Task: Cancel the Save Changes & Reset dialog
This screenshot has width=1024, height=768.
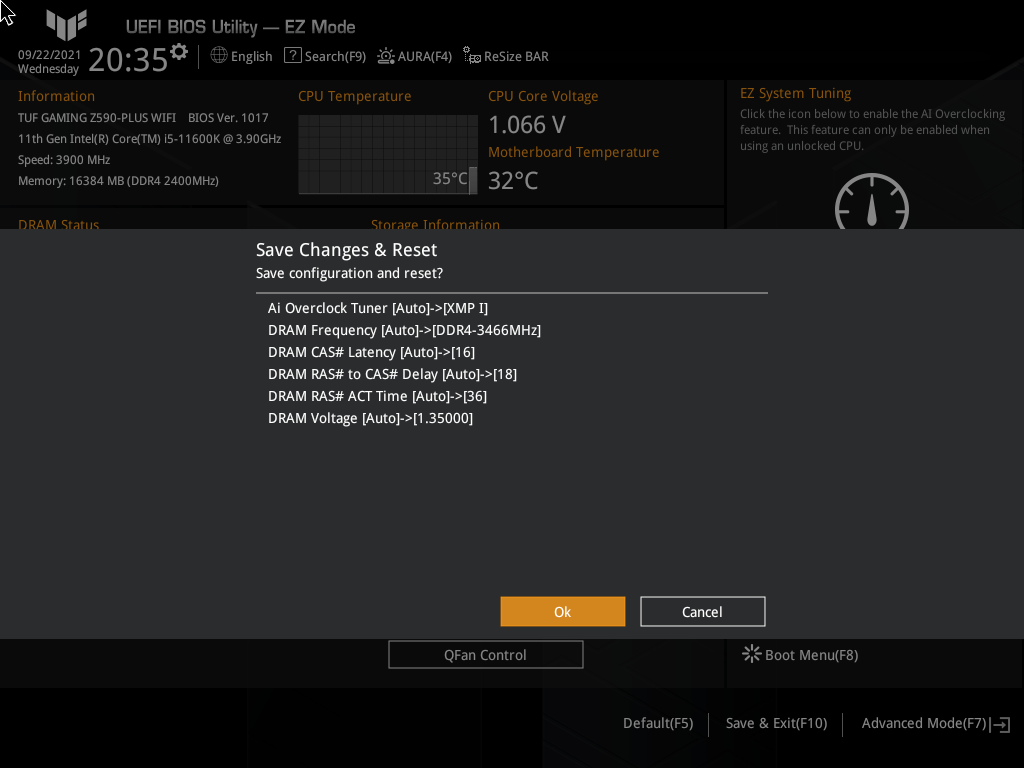Action: [702, 611]
